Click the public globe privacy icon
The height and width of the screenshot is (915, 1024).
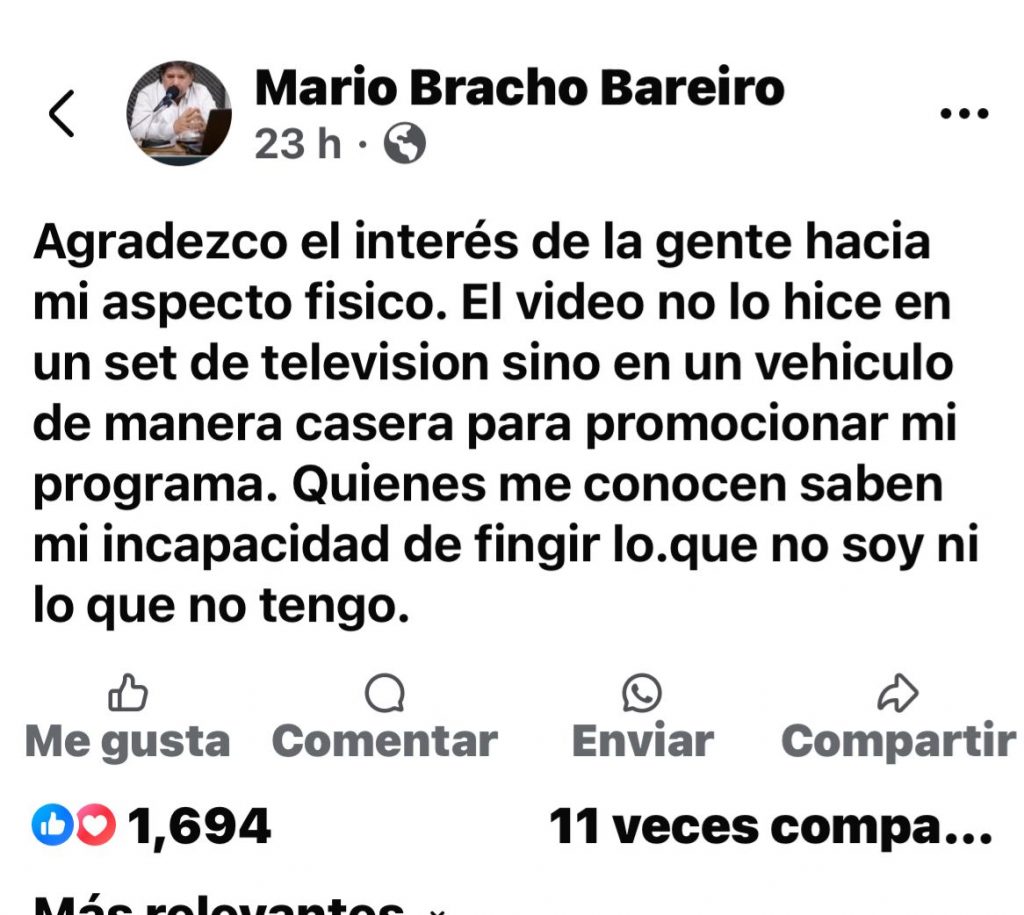point(404,143)
